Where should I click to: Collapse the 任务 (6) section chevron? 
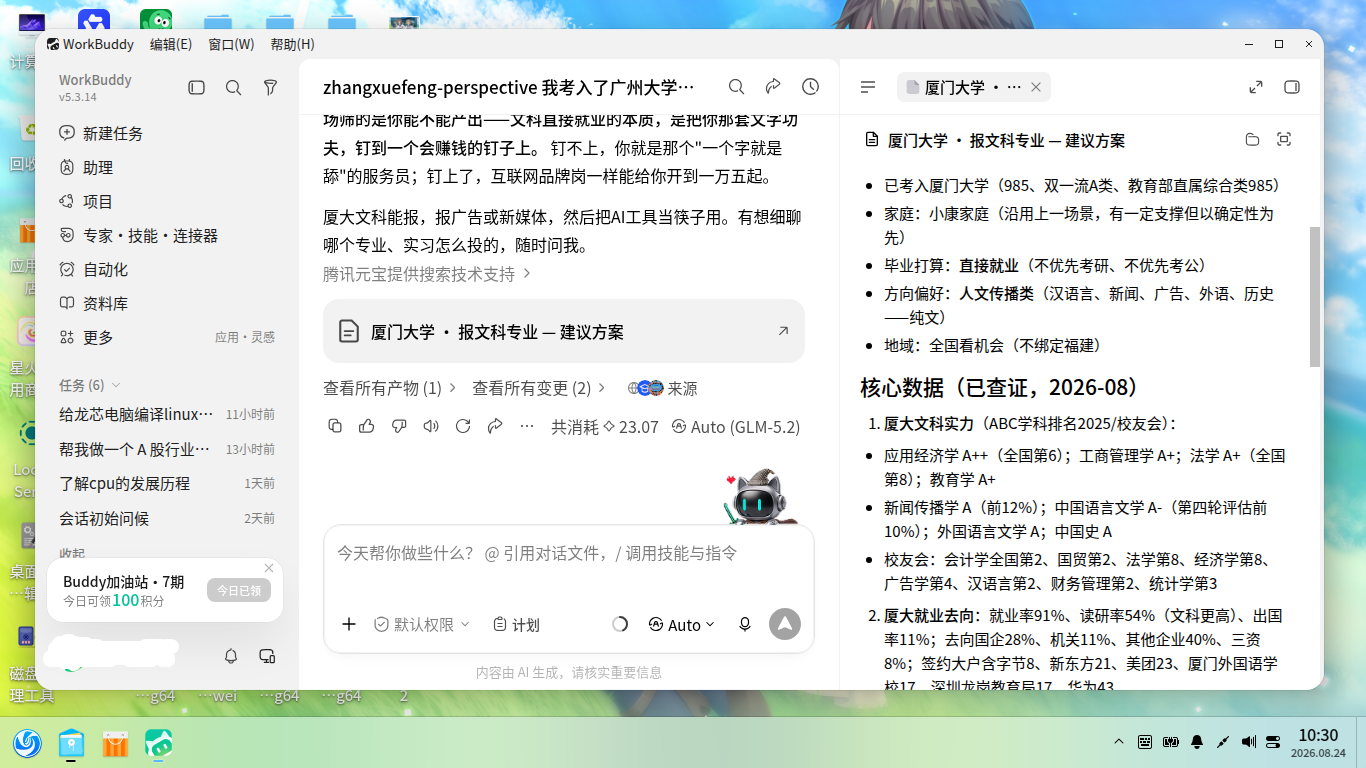116,385
